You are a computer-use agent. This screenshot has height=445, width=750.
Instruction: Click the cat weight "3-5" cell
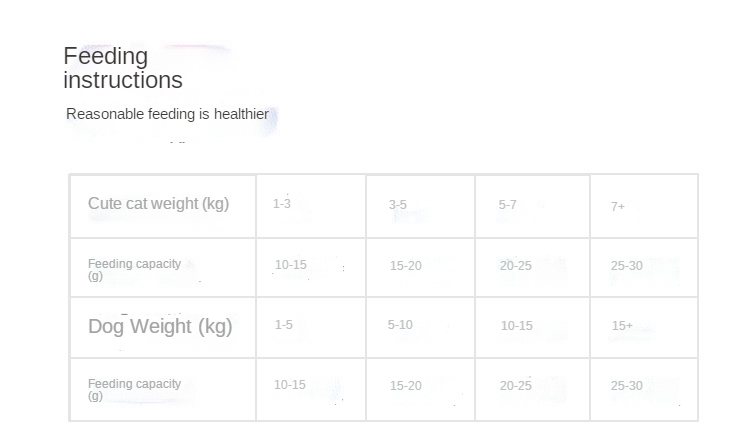click(398, 205)
